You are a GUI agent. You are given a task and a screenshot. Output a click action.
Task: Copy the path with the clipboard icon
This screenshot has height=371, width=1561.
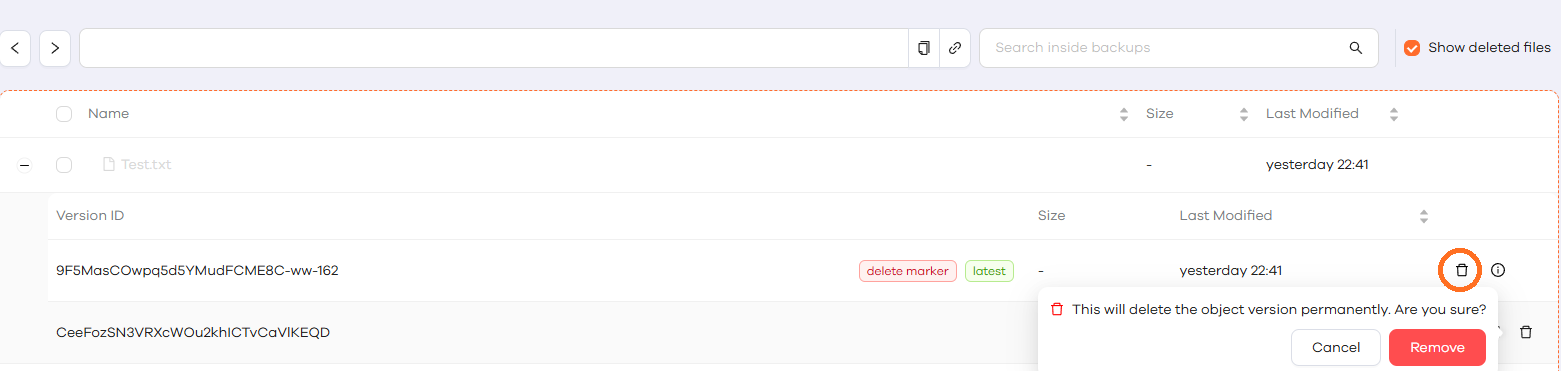[x=924, y=48]
